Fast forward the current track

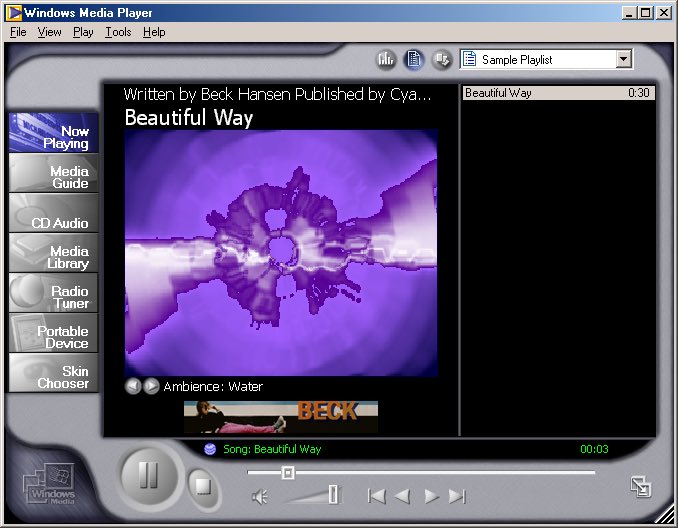point(431,496)
